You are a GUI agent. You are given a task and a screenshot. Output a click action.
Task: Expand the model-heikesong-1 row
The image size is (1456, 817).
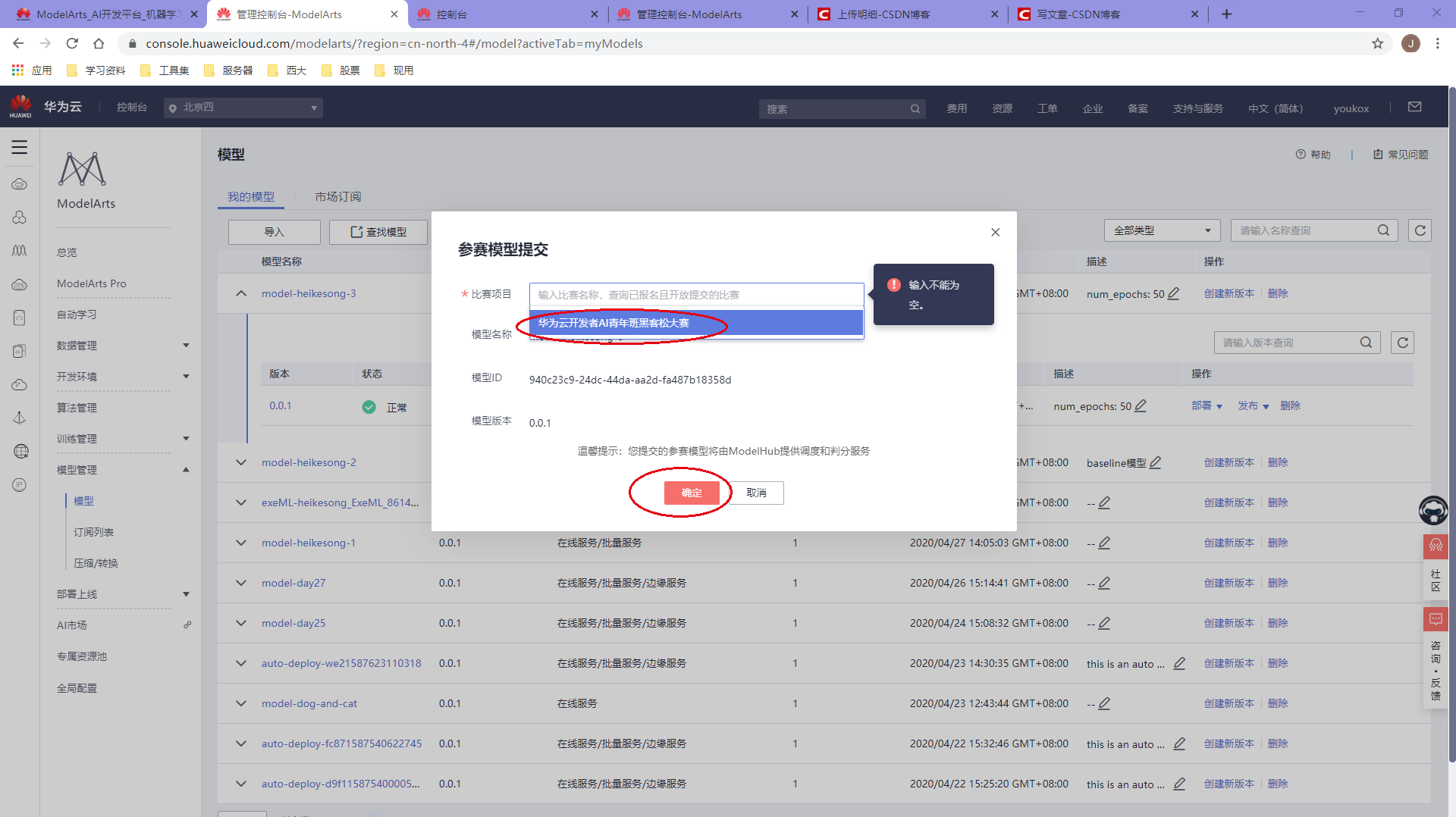tap(241, 543)
